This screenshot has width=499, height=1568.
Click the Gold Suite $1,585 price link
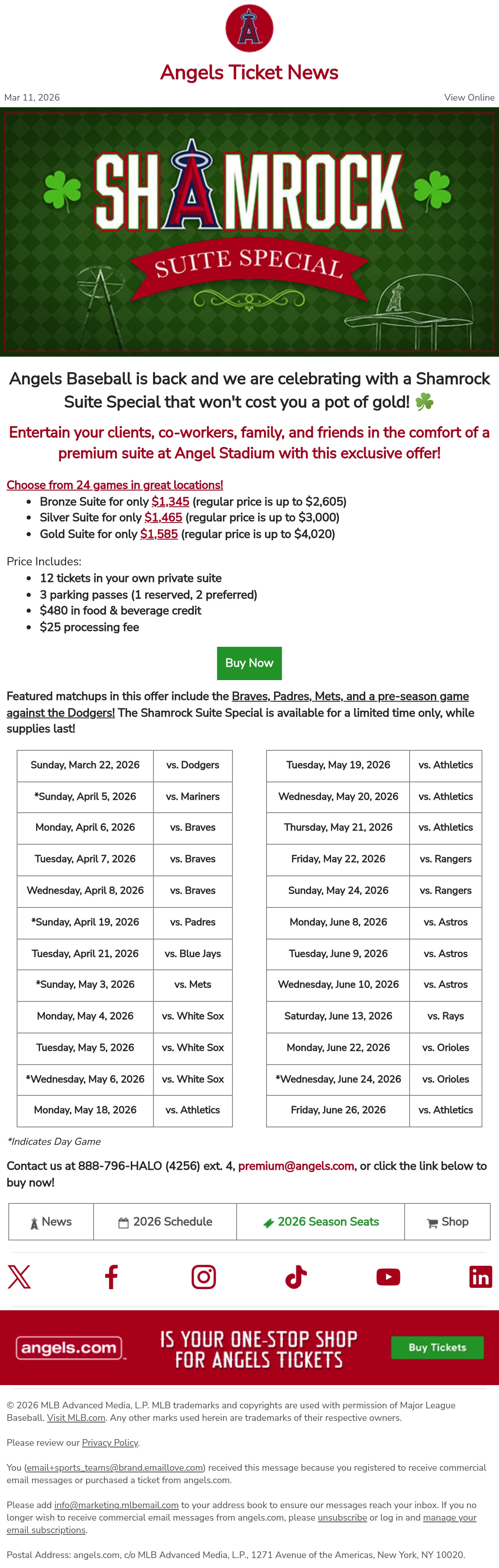pyautogui.click(x=159, y=534)
